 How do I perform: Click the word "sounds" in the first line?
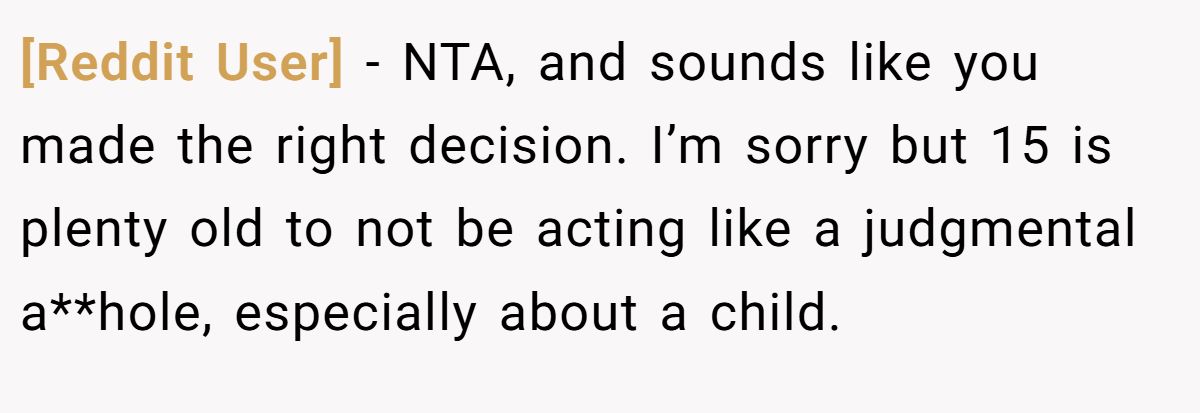tap(738, 64)
